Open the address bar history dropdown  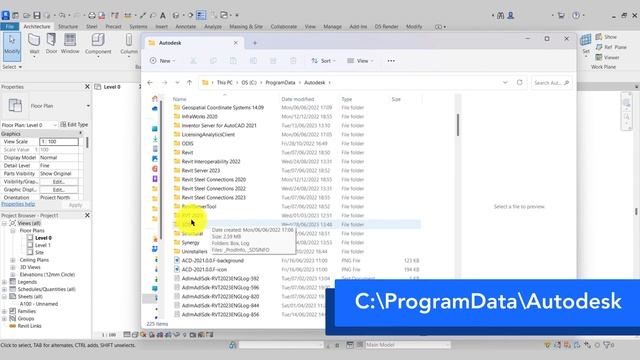coord(505,82)
